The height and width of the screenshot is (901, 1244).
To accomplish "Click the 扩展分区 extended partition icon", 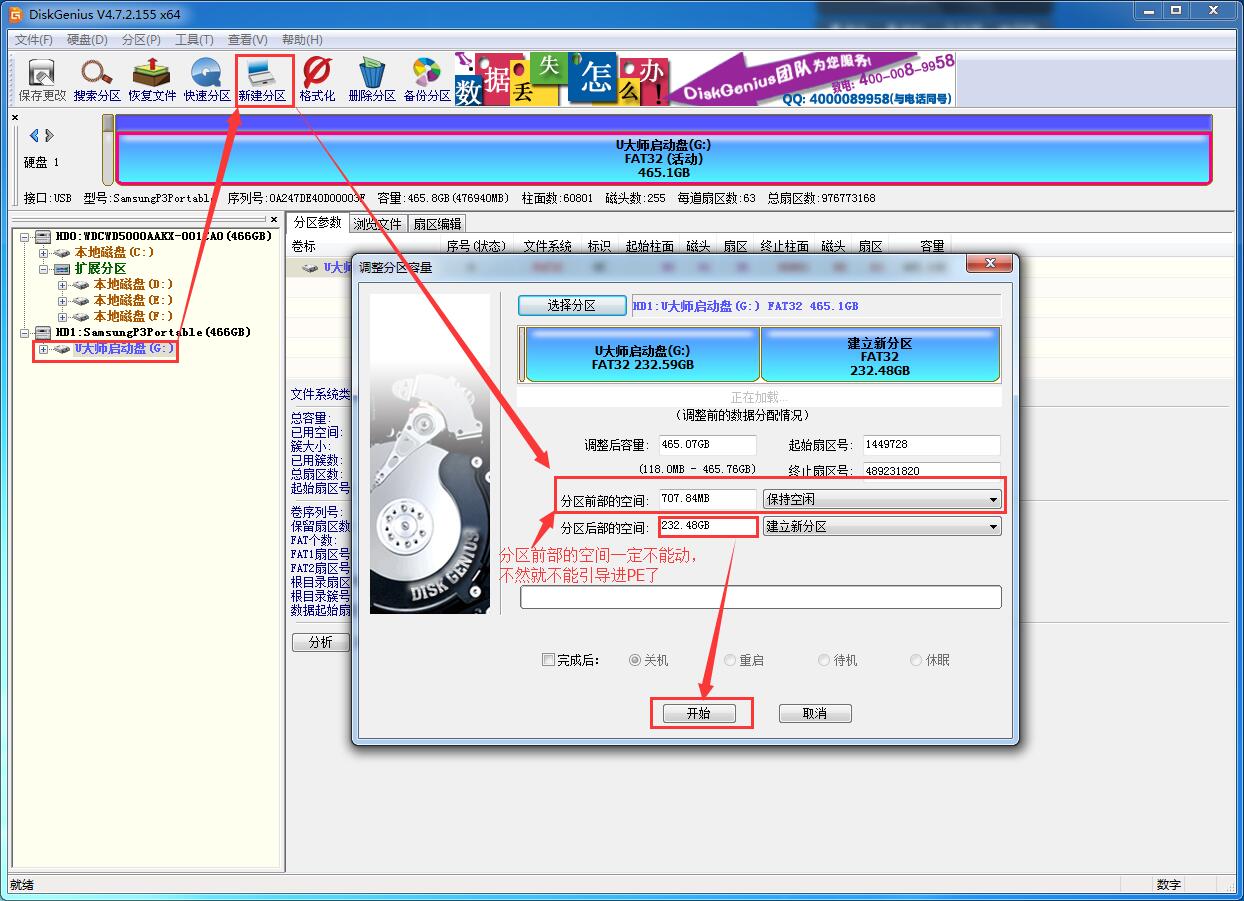I will click(x=62, y=269).
